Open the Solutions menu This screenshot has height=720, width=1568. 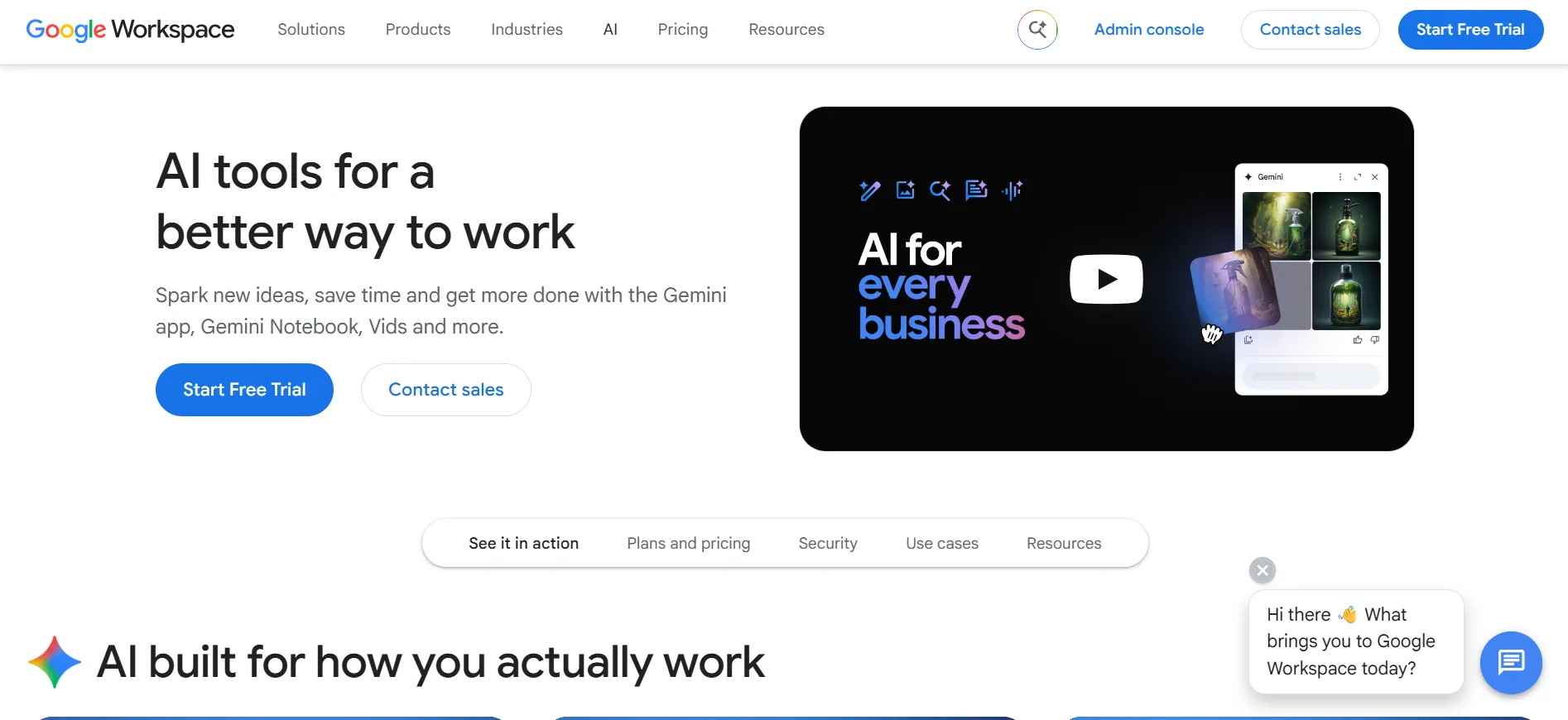point(311,30)
